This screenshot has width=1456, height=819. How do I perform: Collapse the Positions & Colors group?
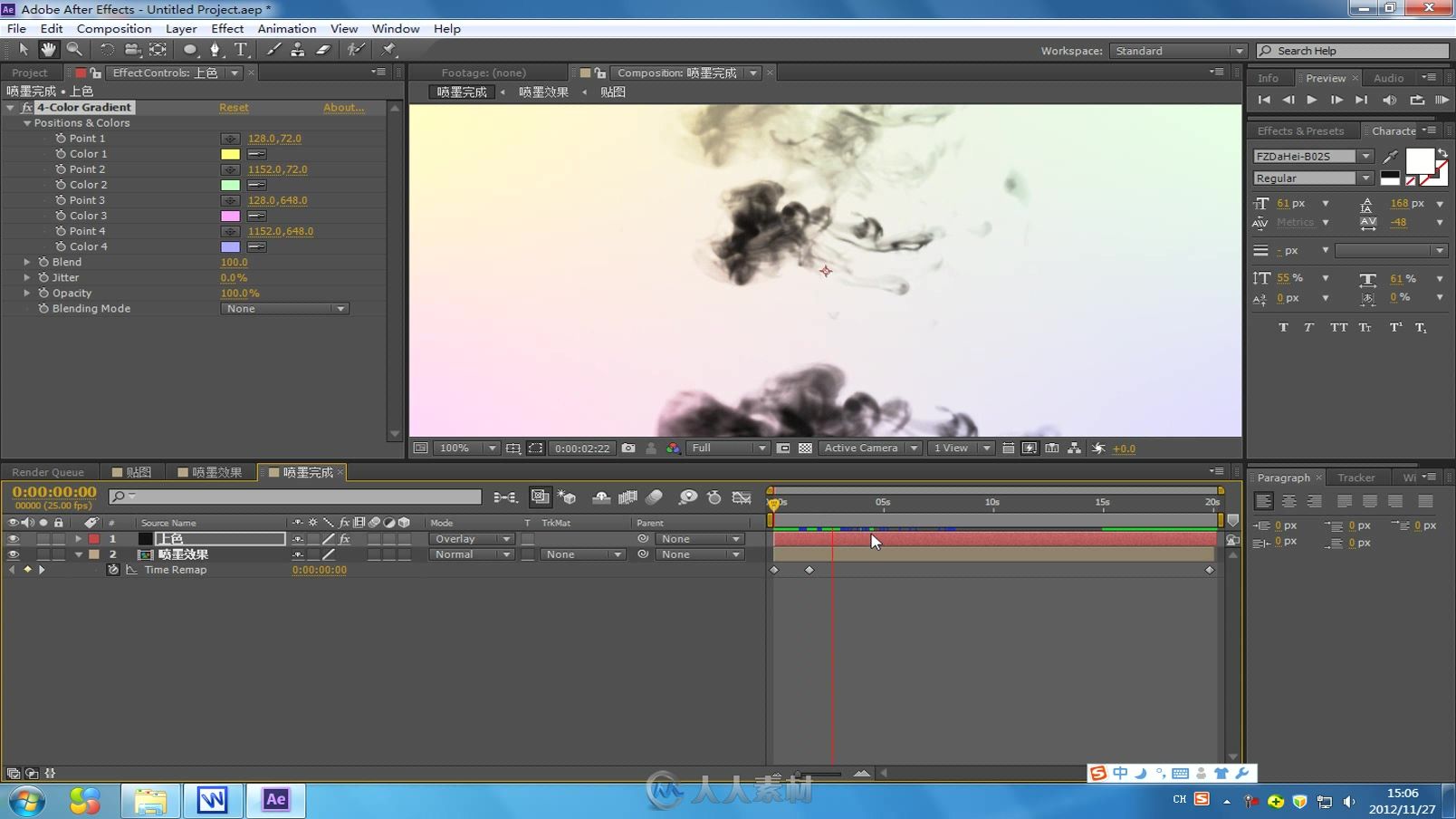pyautogui.click(x=27, y=123)
